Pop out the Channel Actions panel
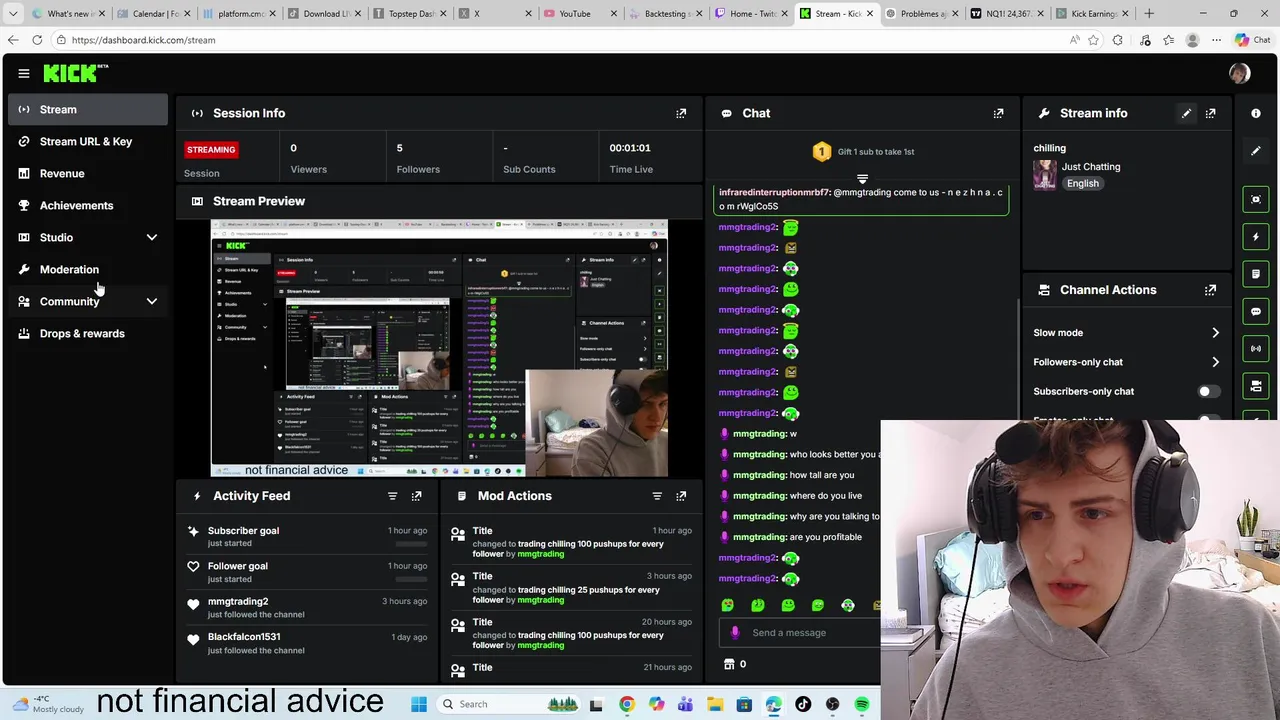1280x720 pixels. pyautogui.click(x=1210, y=290)
